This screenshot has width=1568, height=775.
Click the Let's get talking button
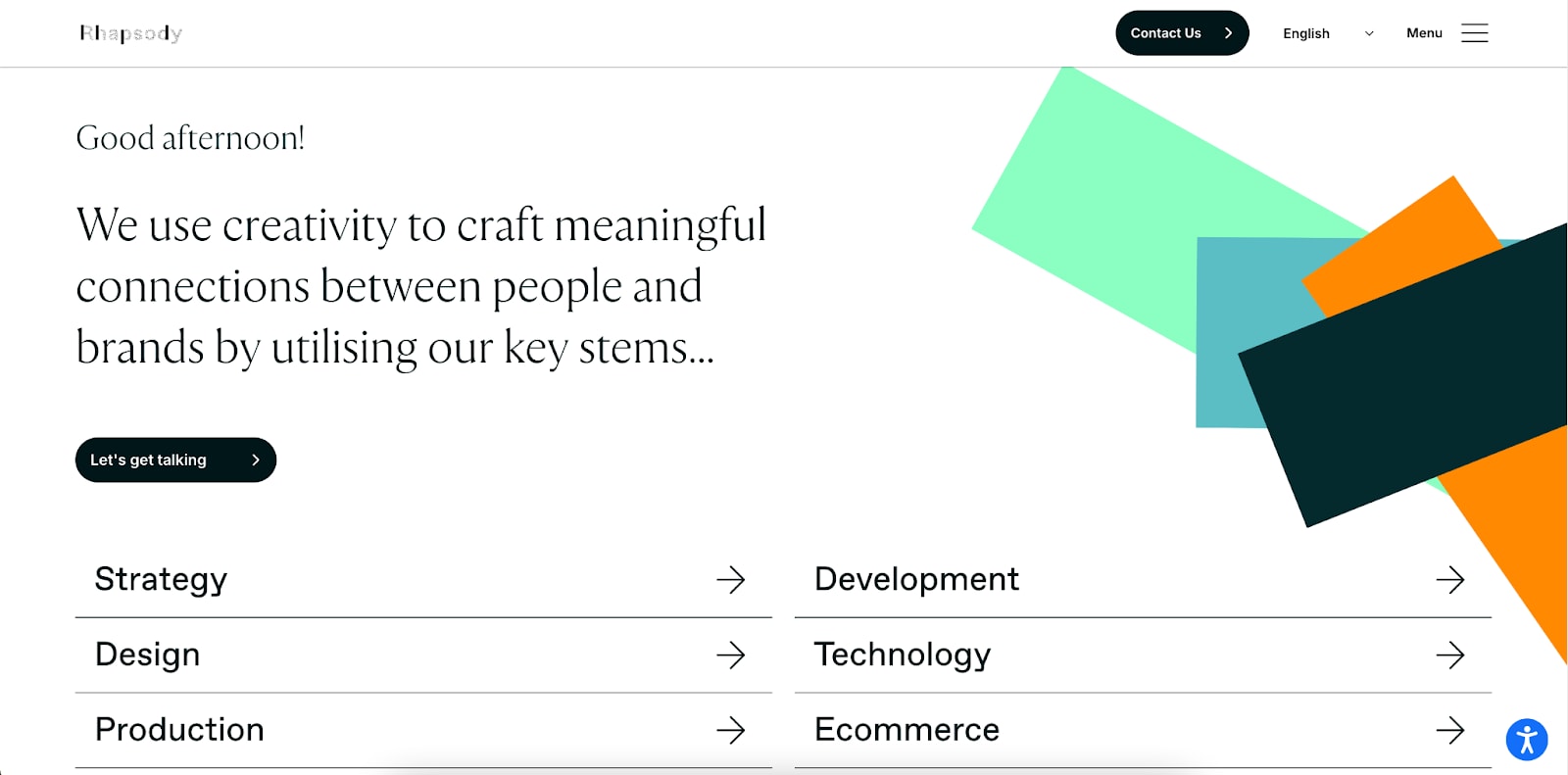tap(175, 460)
